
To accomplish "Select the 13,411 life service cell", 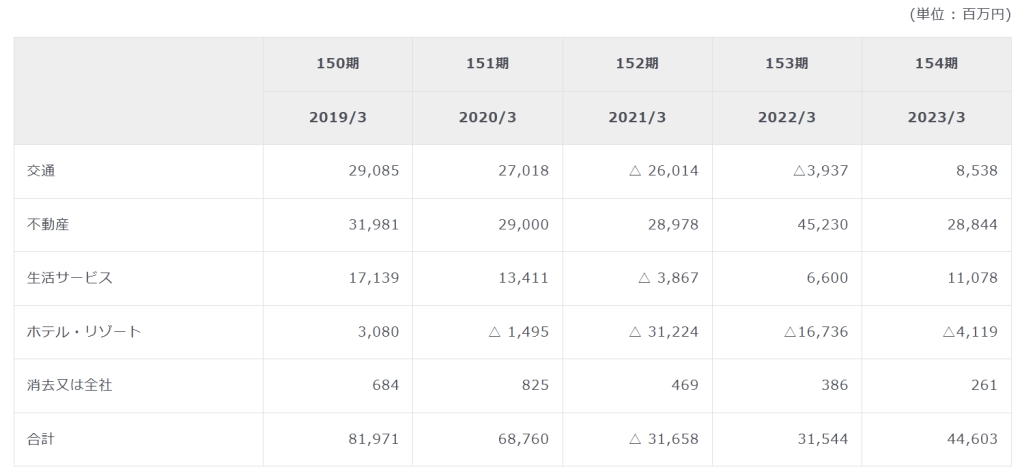I will click(523, 278).
